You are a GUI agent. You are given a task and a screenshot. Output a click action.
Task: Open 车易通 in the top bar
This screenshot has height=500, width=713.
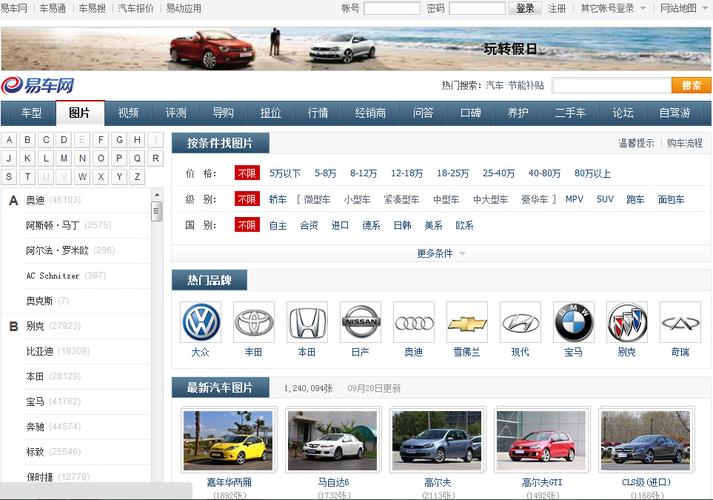point(53,8)
